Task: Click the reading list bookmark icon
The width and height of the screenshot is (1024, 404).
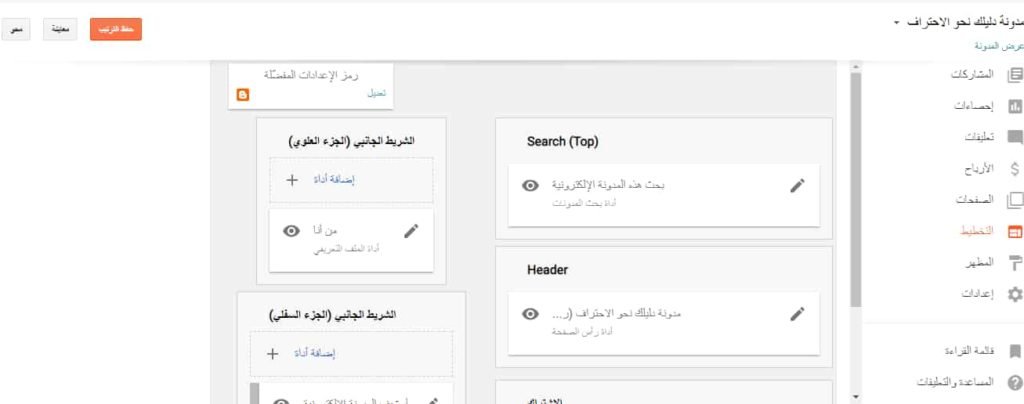Action: point(1015,351)
